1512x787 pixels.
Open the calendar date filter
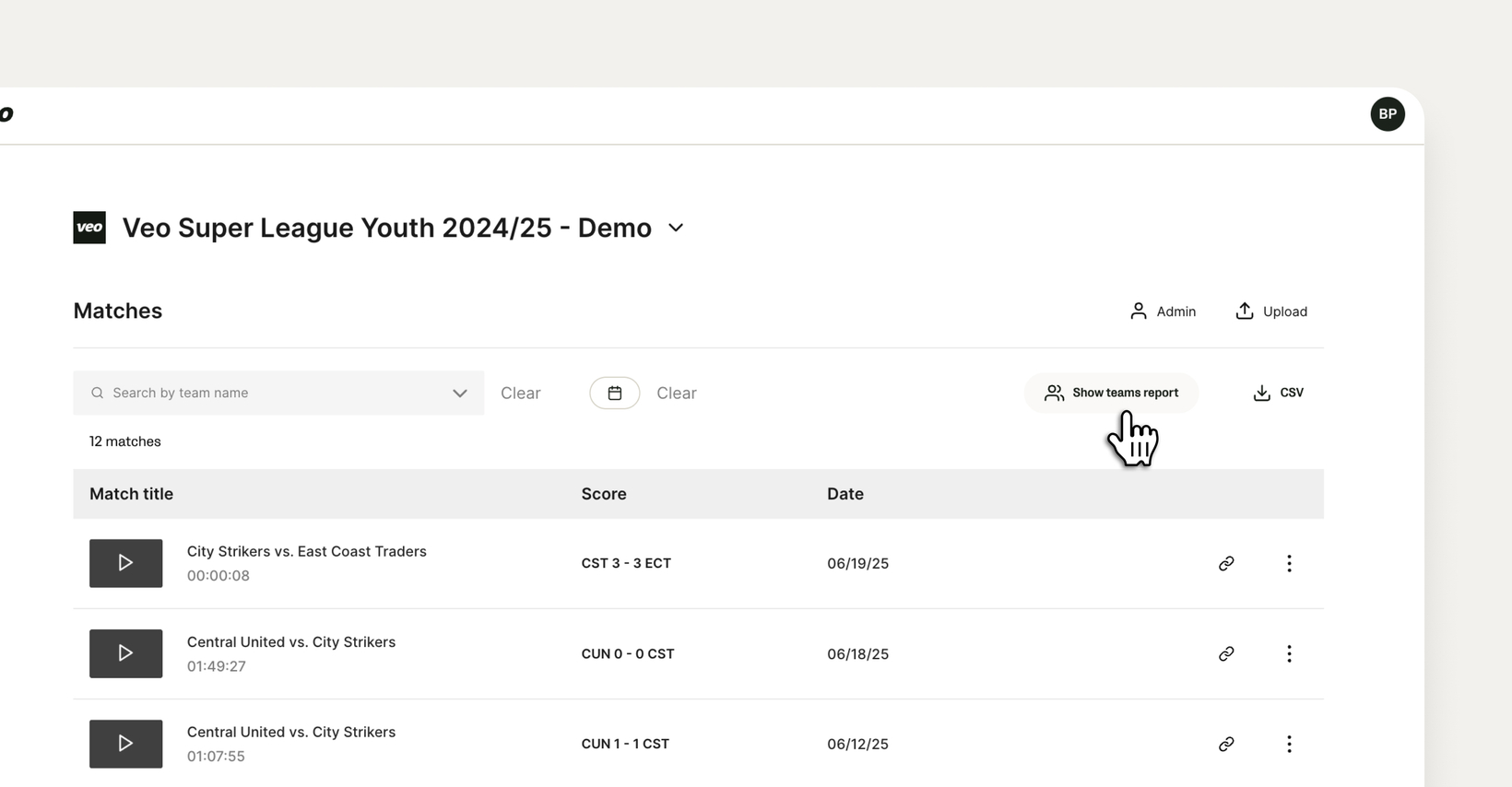615,393
